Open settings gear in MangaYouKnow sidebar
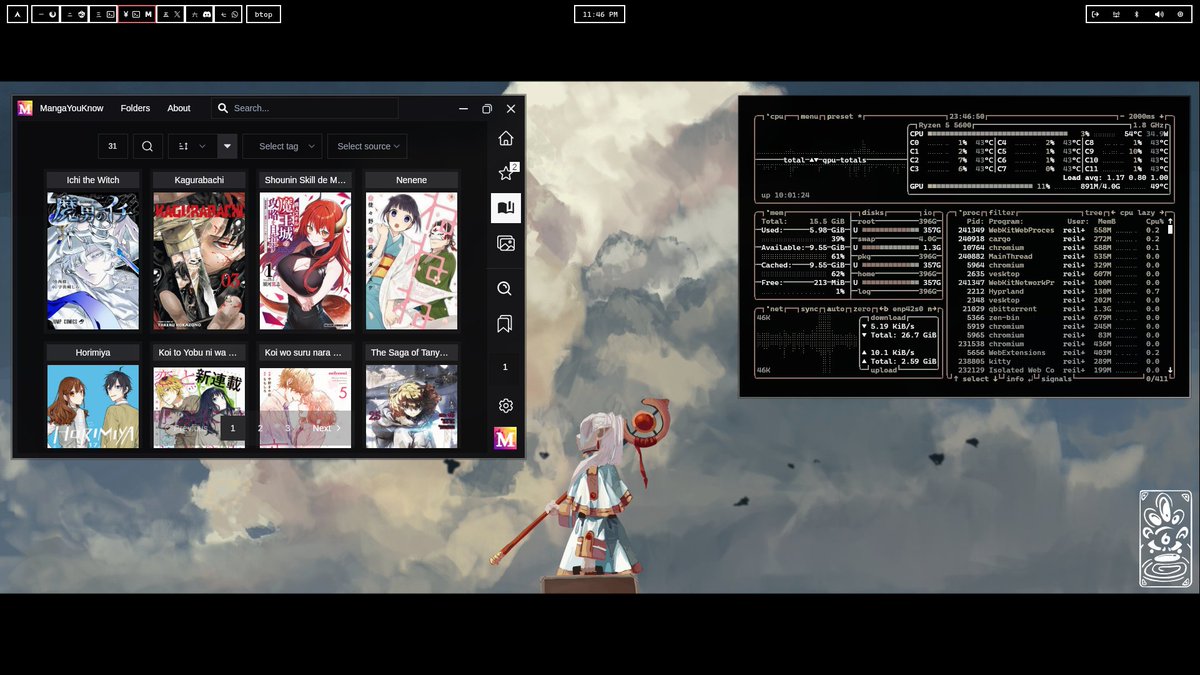The height and width of the screenshot is (675, 1200). click(506, 405)
